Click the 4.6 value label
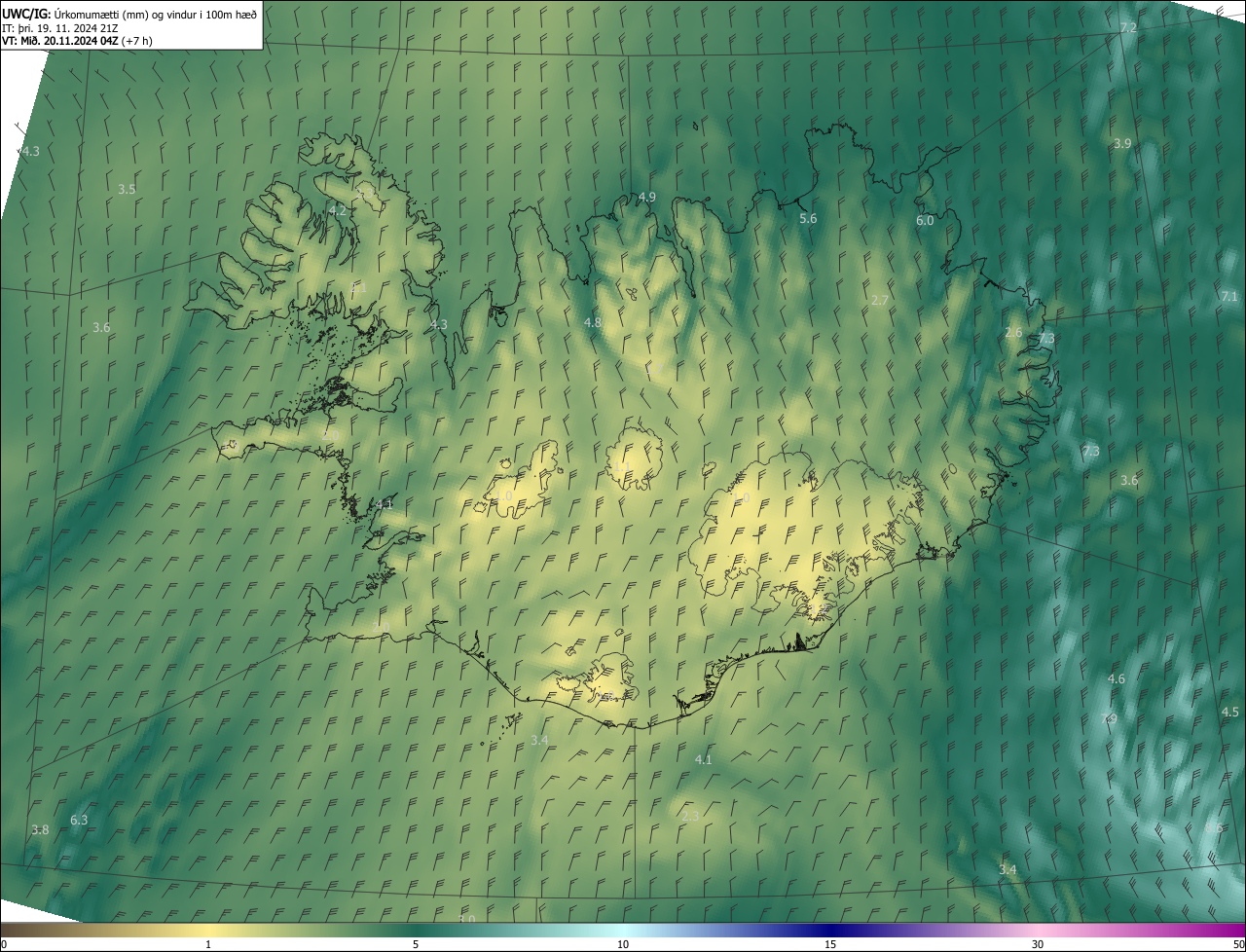 [x=1117, y=678]
